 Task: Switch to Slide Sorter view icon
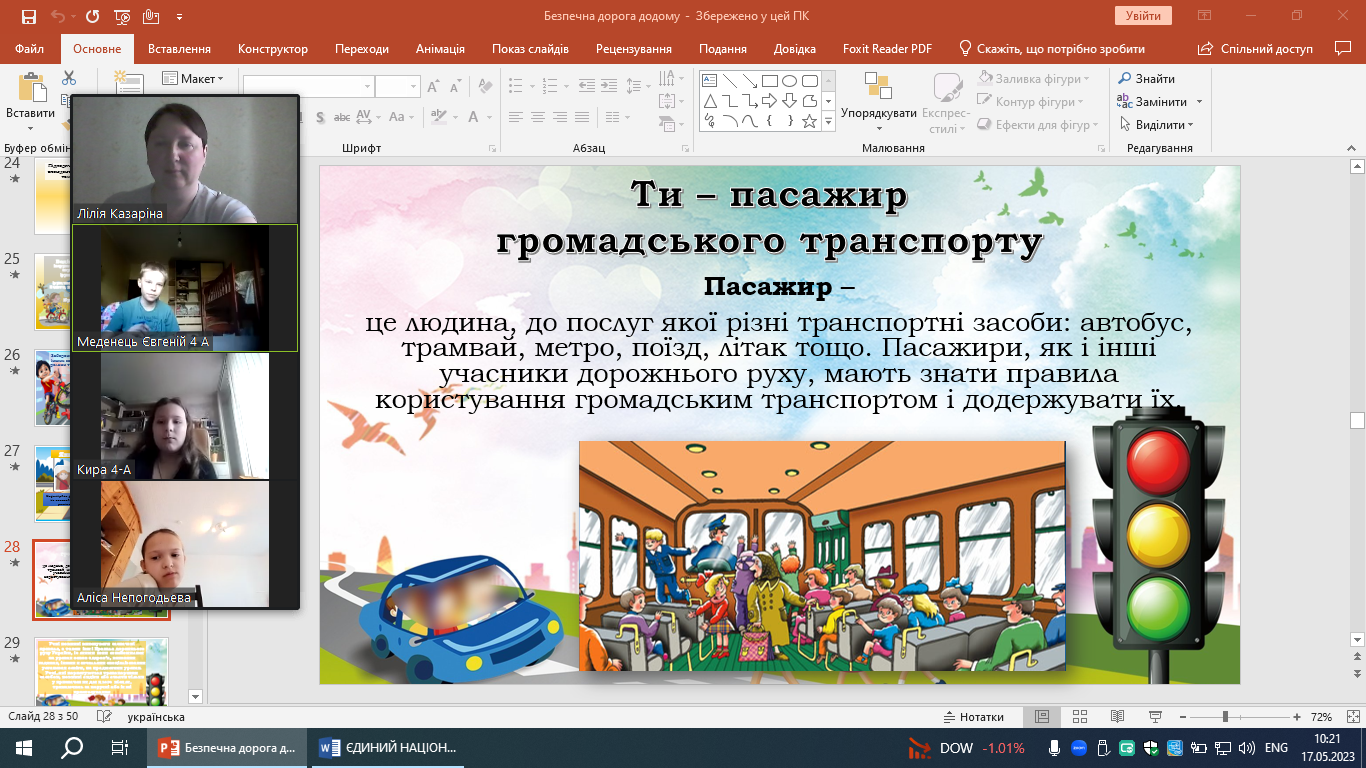click(x=1079, y=717)
